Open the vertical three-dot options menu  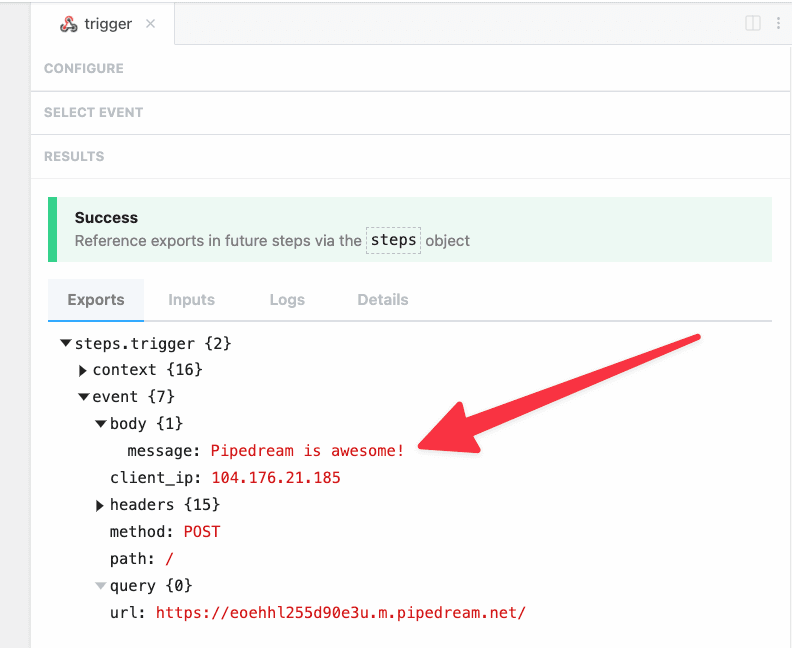[x=778, y=23]
